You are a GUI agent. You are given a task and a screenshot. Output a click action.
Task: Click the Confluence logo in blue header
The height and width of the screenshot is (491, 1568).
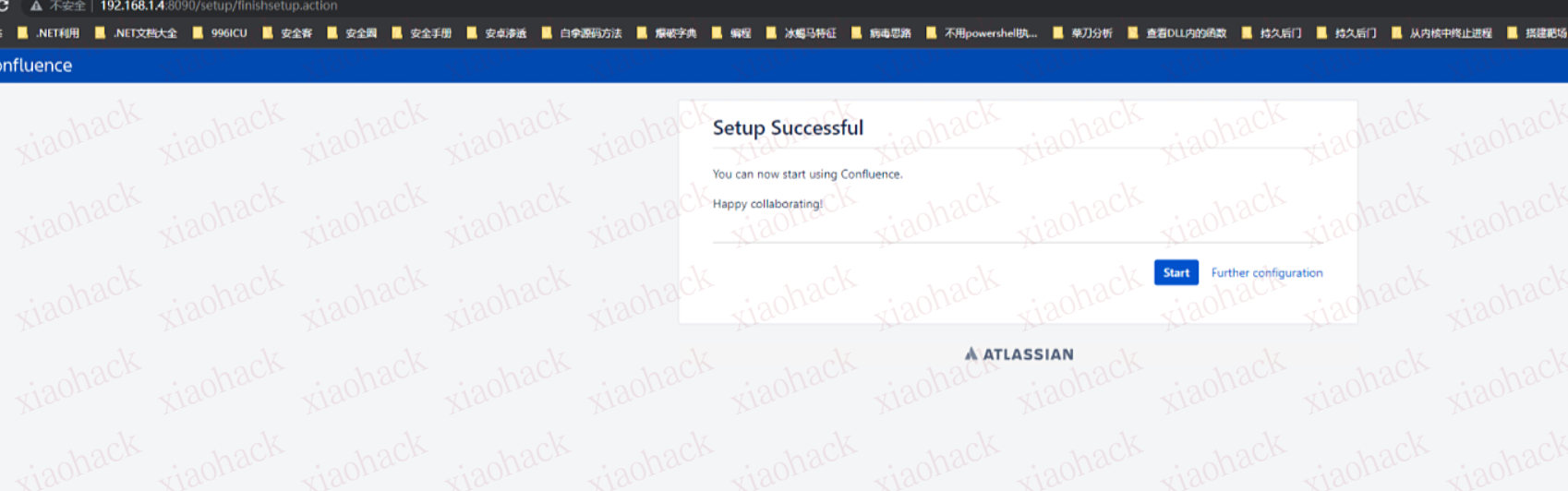pyautogui.click(x=35, y=66)
